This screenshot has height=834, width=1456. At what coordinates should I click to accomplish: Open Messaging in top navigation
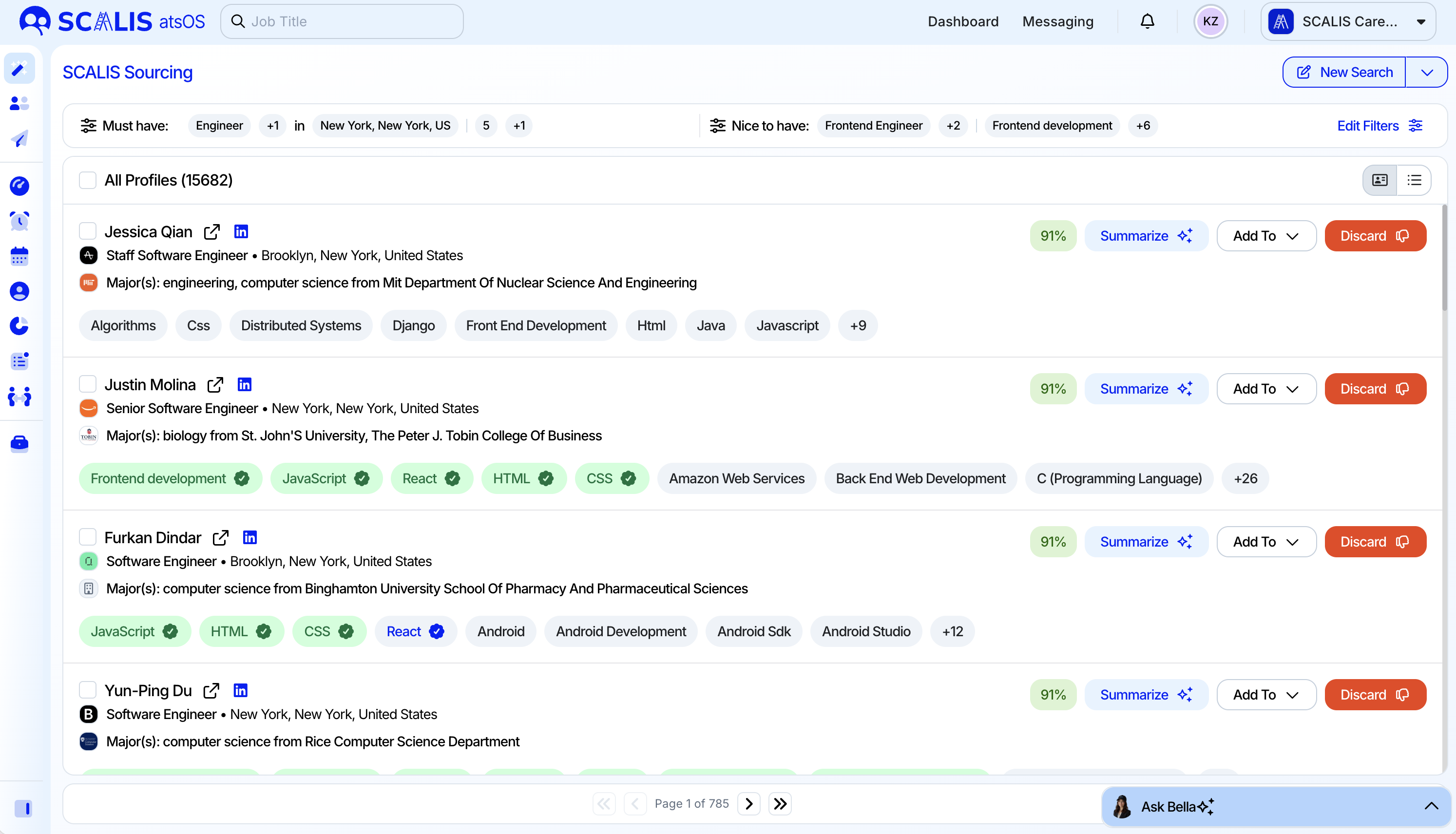1057,22
